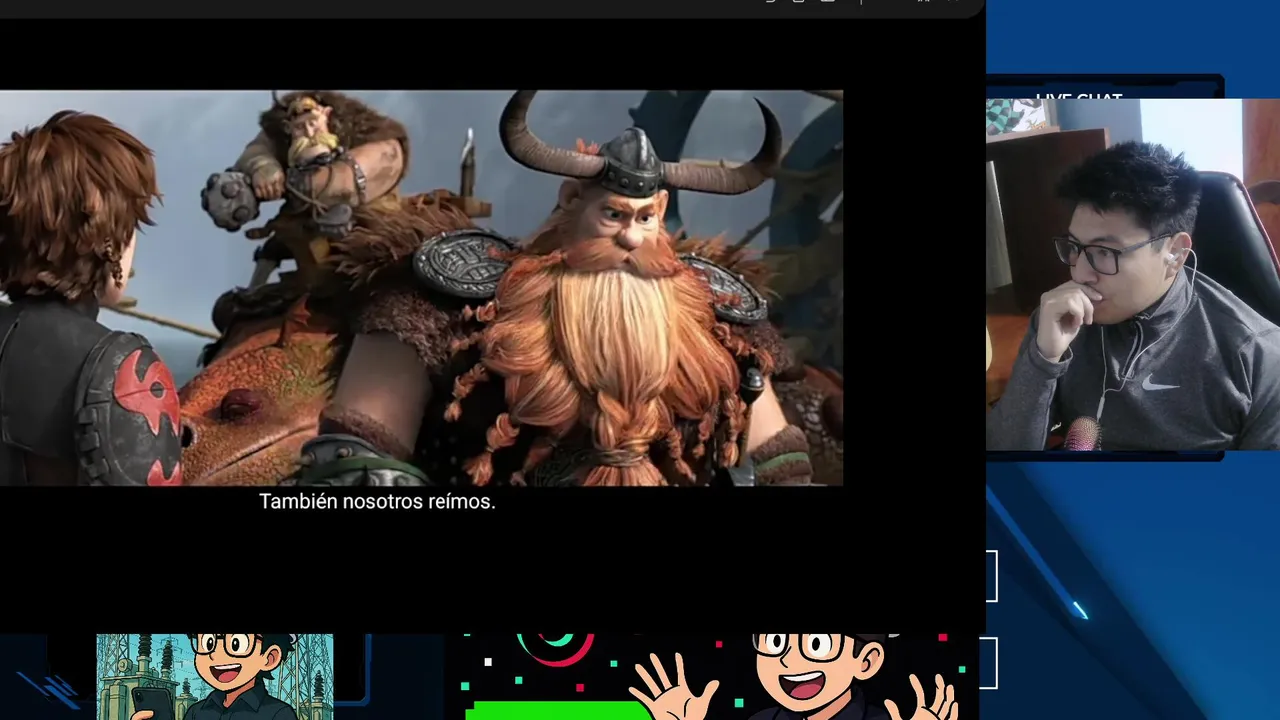Click the waving cartoon avatar with glasses
This screenshot has width=1280, height=720.
[795, 677]
